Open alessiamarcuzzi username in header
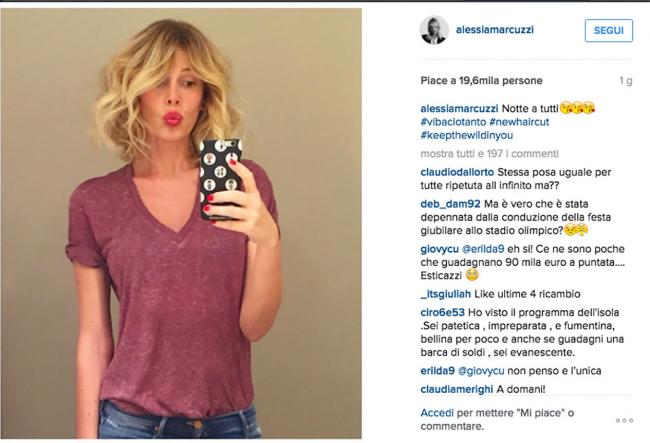The image size is (650, 443). coord(495,30)
